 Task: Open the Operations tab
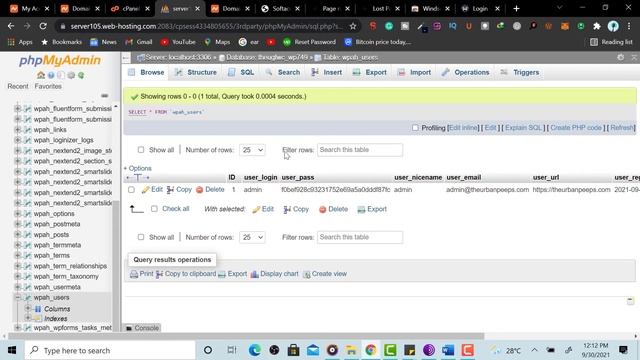[x=466, y=72]
